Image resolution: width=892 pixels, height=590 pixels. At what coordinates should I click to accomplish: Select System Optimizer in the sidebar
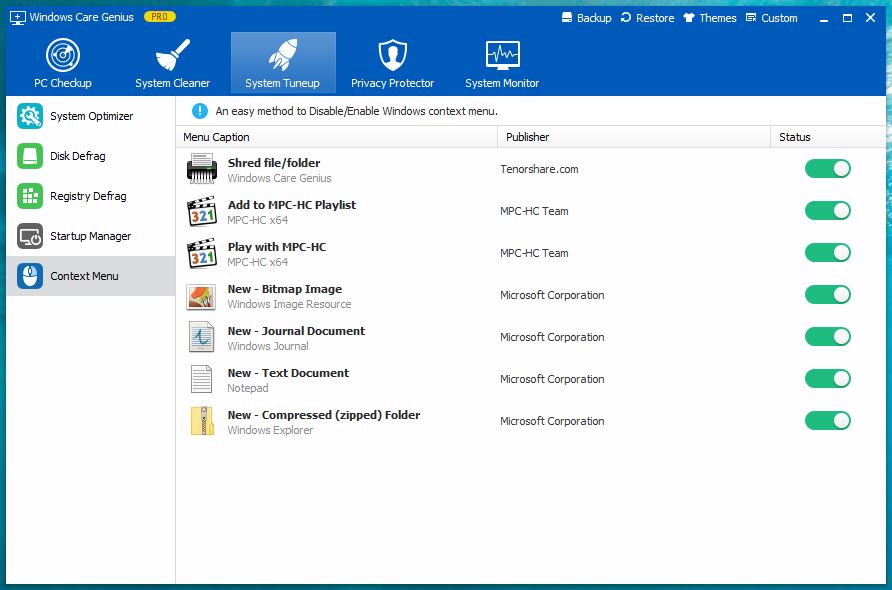91,116
